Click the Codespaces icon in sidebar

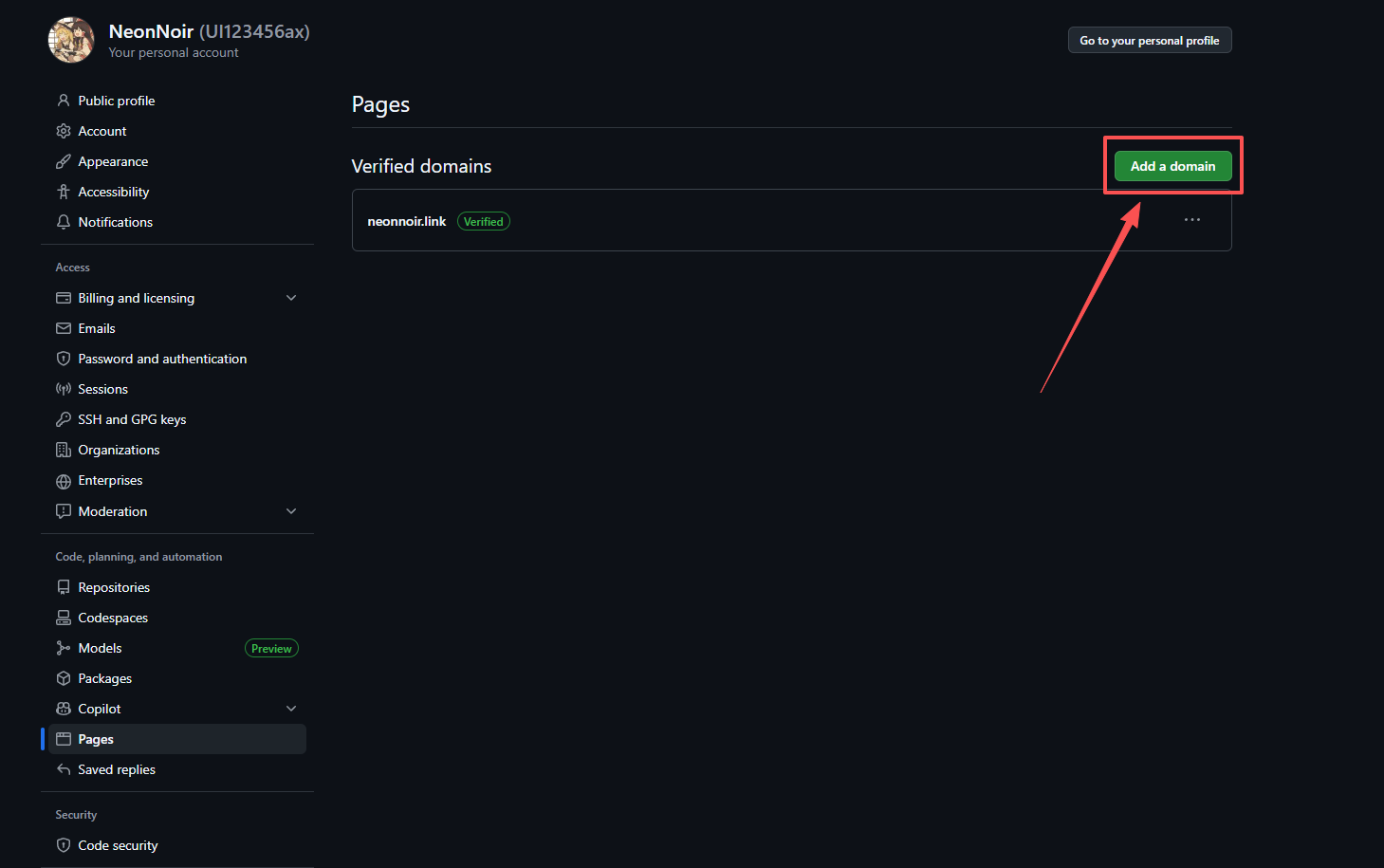coord(64,618)
